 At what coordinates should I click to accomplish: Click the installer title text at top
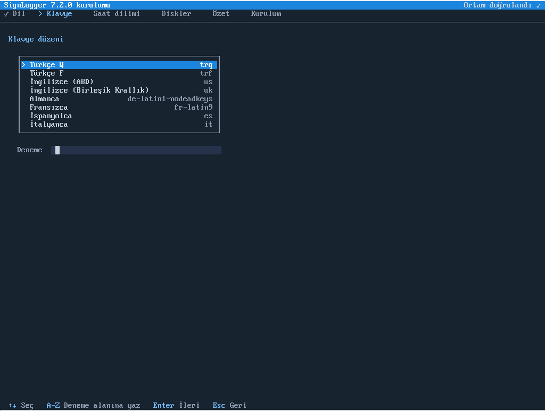(57, 5)
